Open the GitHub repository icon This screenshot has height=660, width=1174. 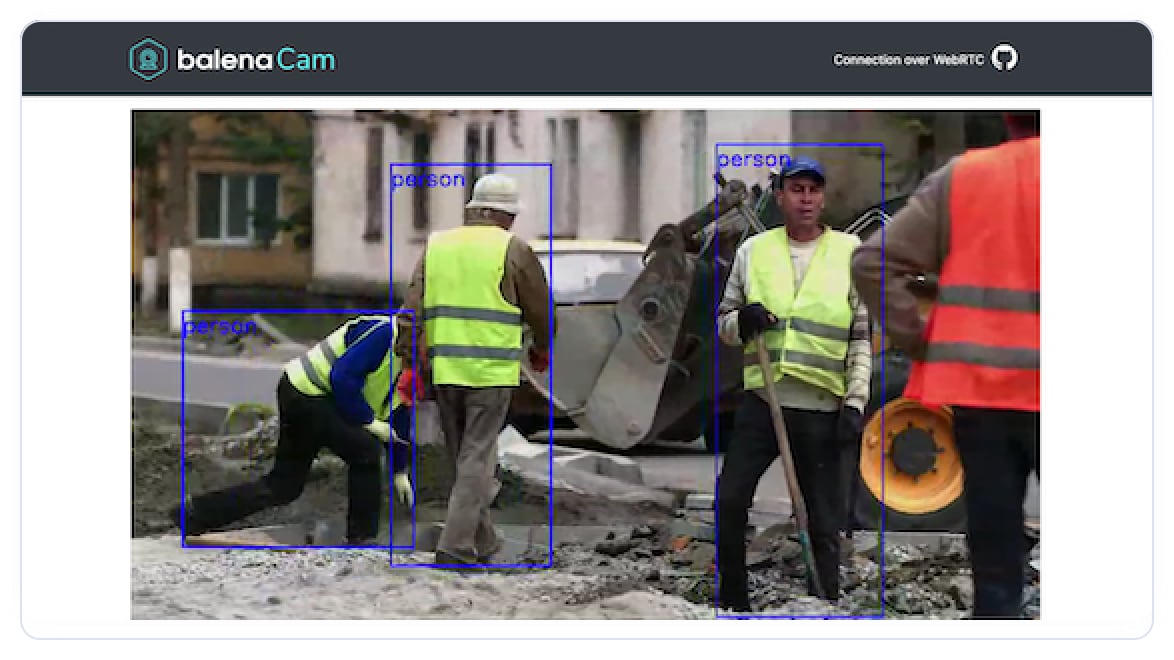pyautogui.click(x=1004, y=59)
